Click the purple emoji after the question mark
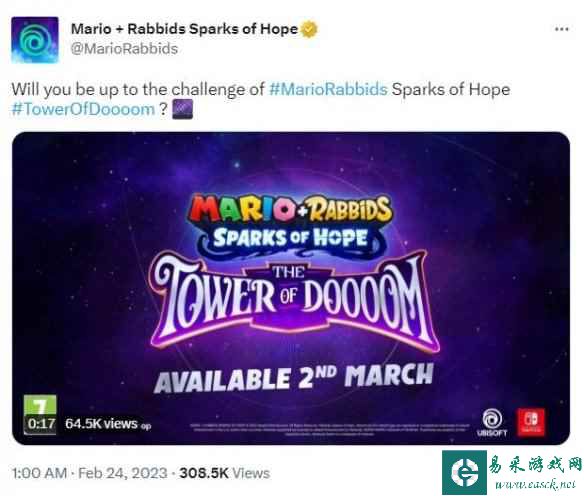Screen dimensions: 584x496 coord(182,109)
